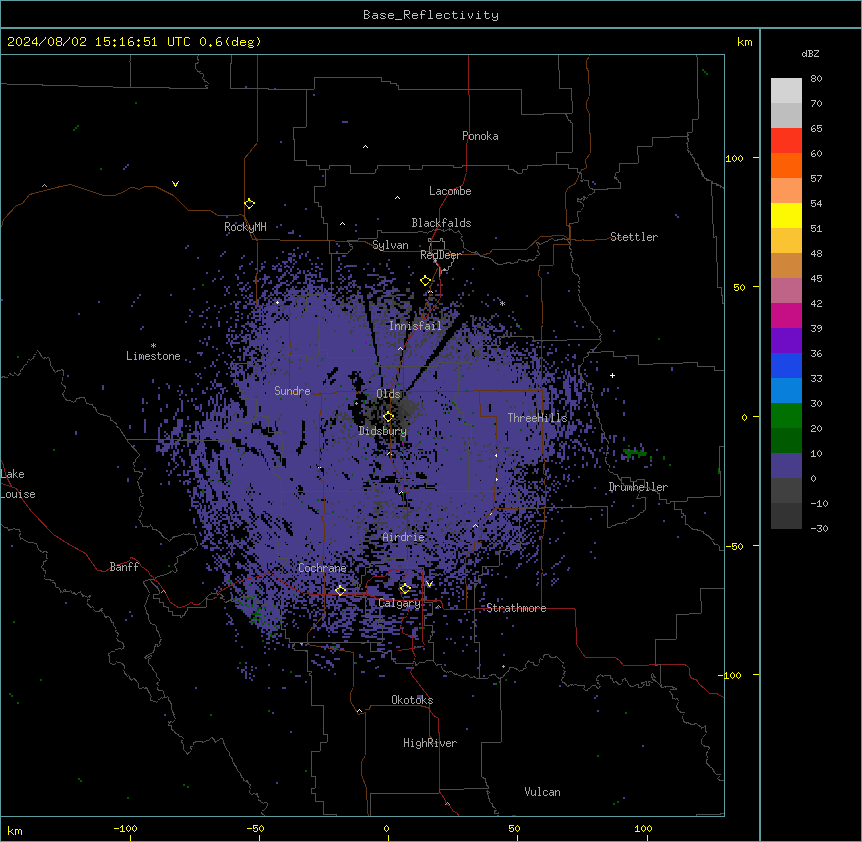The height and width of the screenshot is (842, 862).
Task: Click the Strathmore label
Action: tap(516, 608)
